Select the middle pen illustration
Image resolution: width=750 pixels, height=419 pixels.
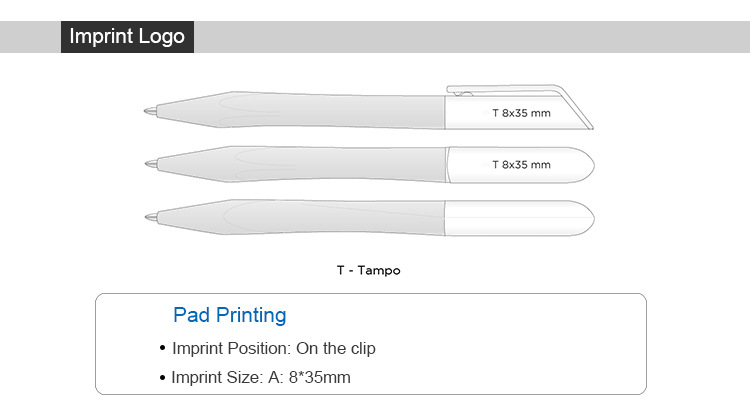pyautogui.click(x=369, y=165)
